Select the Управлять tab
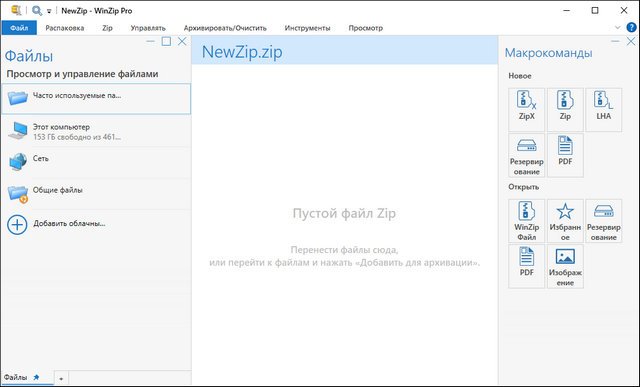 tap(148, 28)
